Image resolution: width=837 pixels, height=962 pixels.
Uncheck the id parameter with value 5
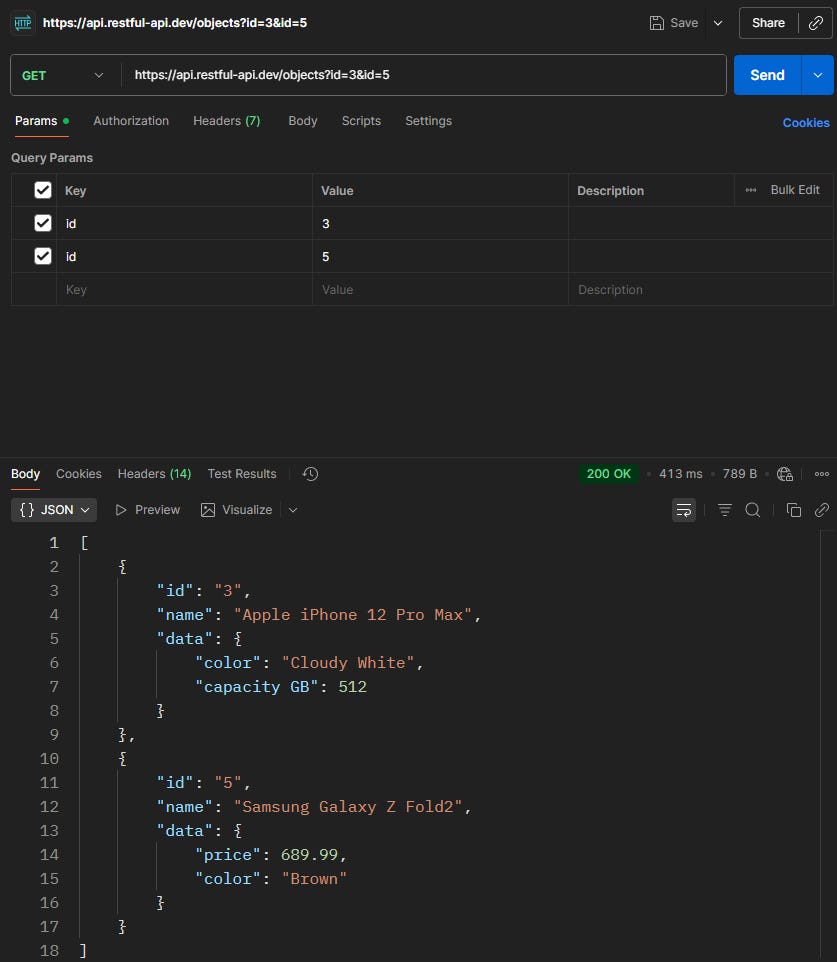(43, 256)
